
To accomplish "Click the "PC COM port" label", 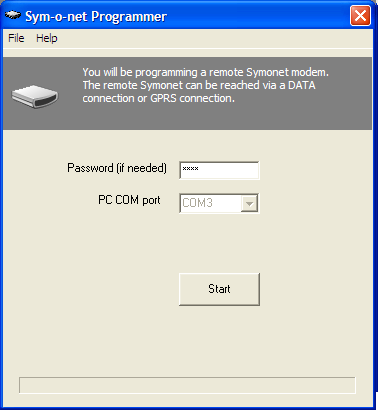I will [x=129, y=200].
